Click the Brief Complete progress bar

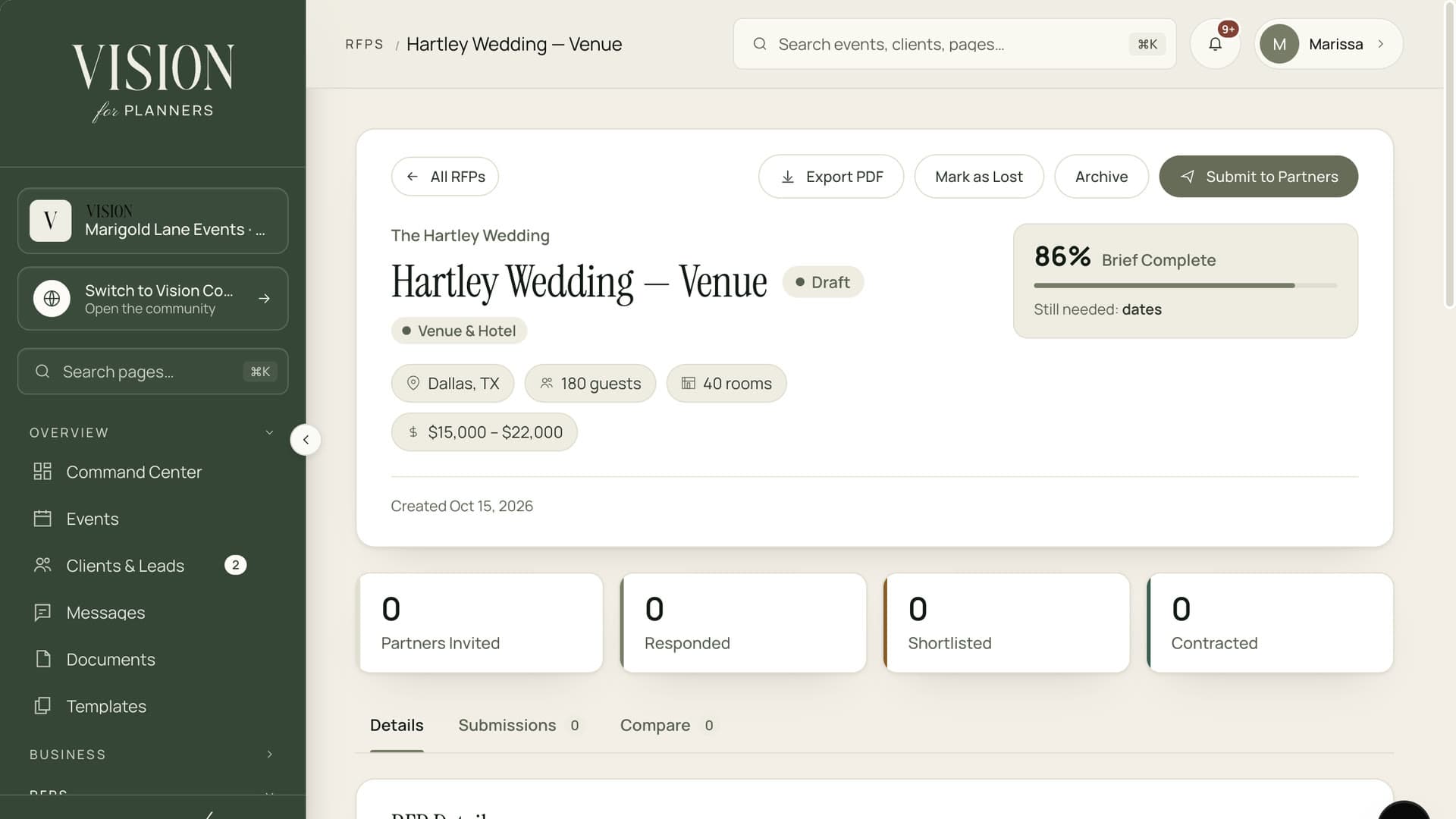1185,286
